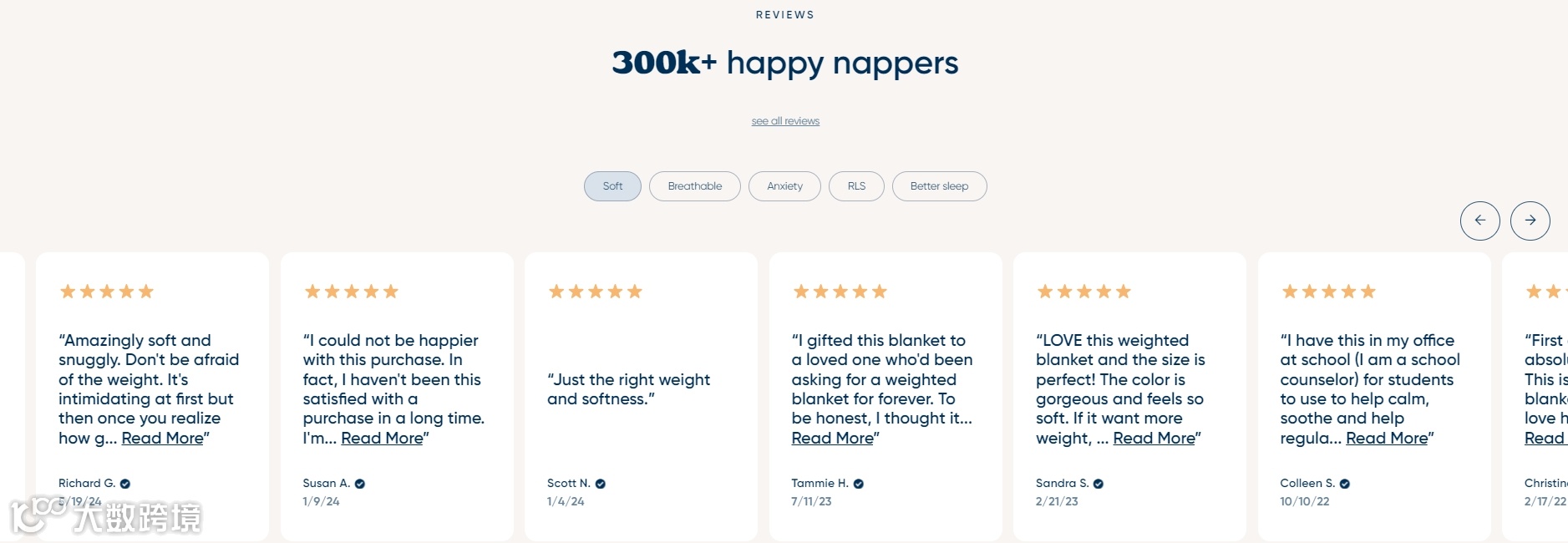
Task: Click verified badge next to Tammie H.
Action: [x=859, y=484]
